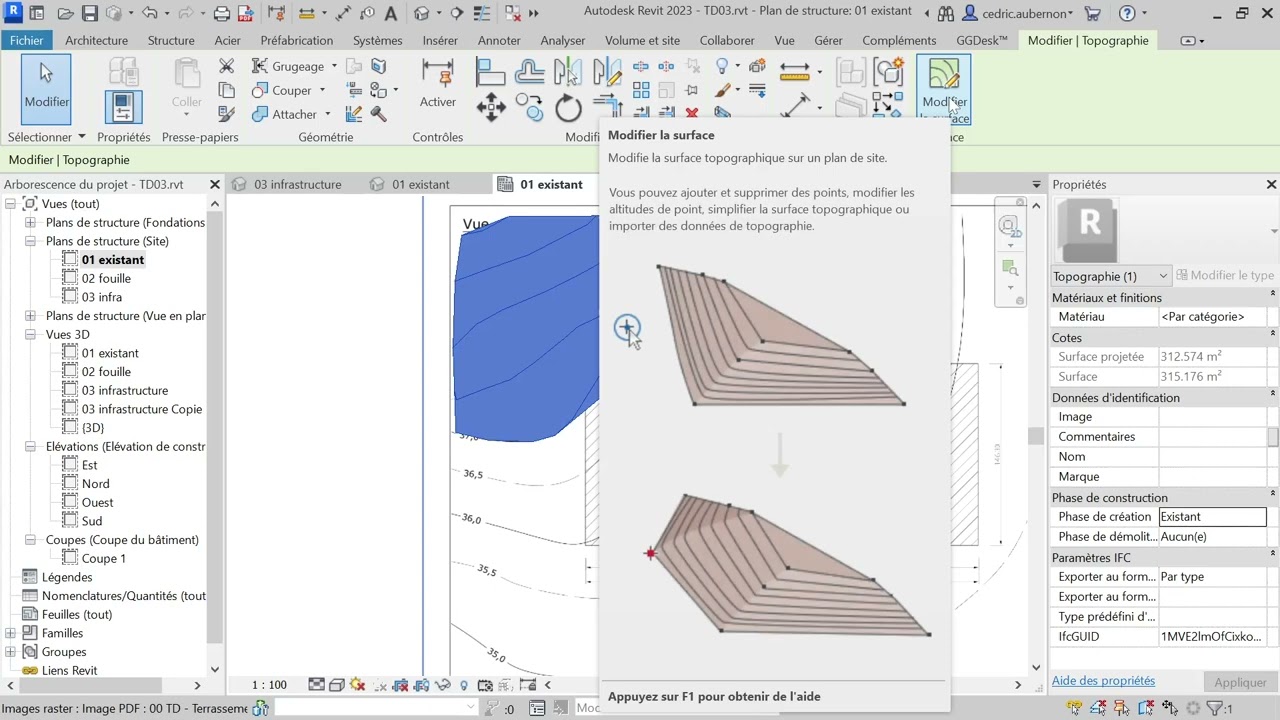Export to PDF from the quick access toolbar
The width and height of the screenshot is (1280, 720).
pyautogui.click(x=245, y=14)
